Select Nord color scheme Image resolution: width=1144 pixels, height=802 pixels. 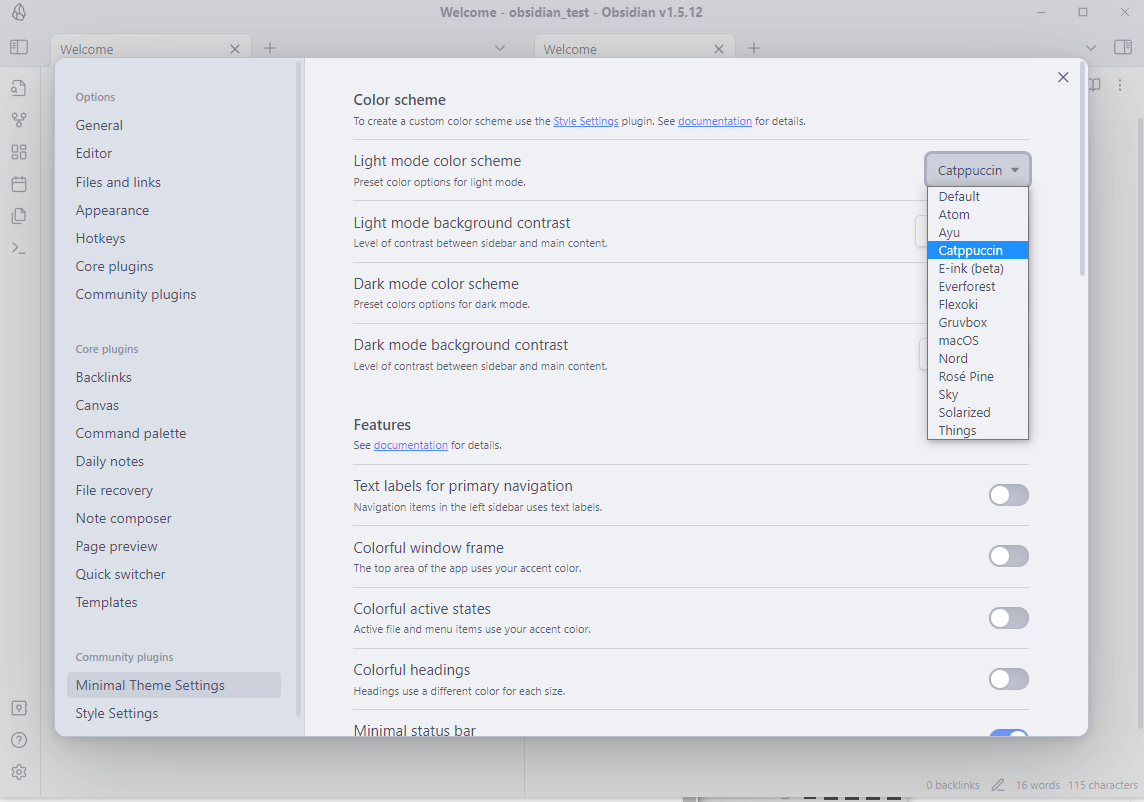click(978, 358)
